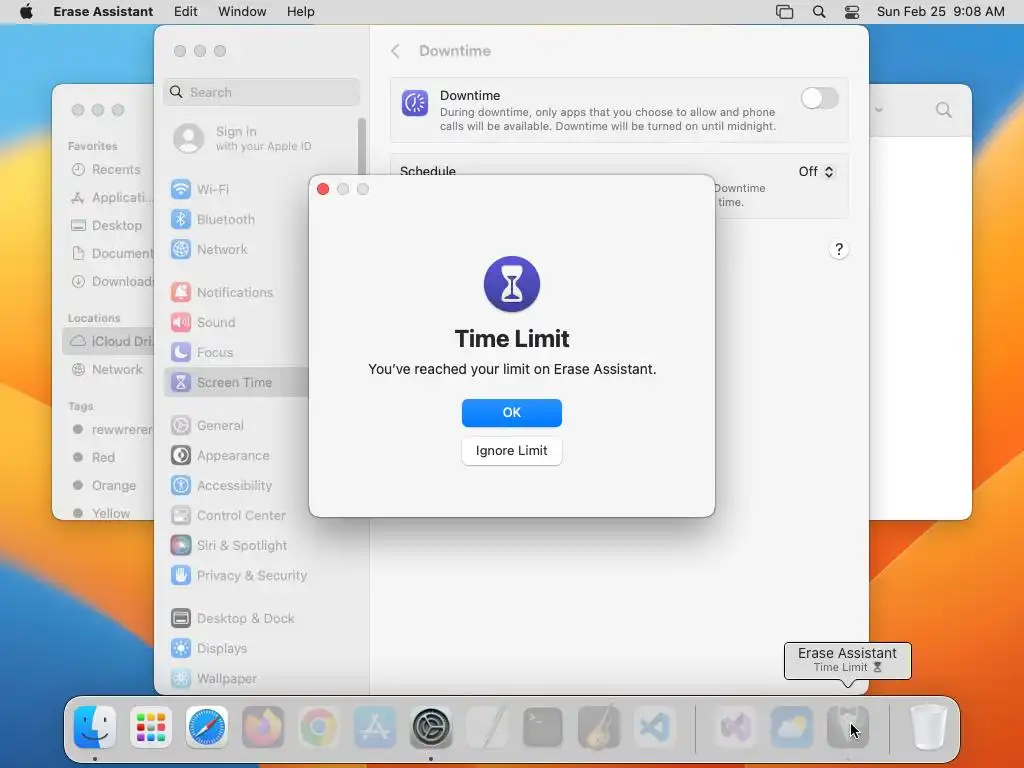Select the rewwrerer tag in Finder
This screenshot has width=1024, height=768.
pos(112,429)
